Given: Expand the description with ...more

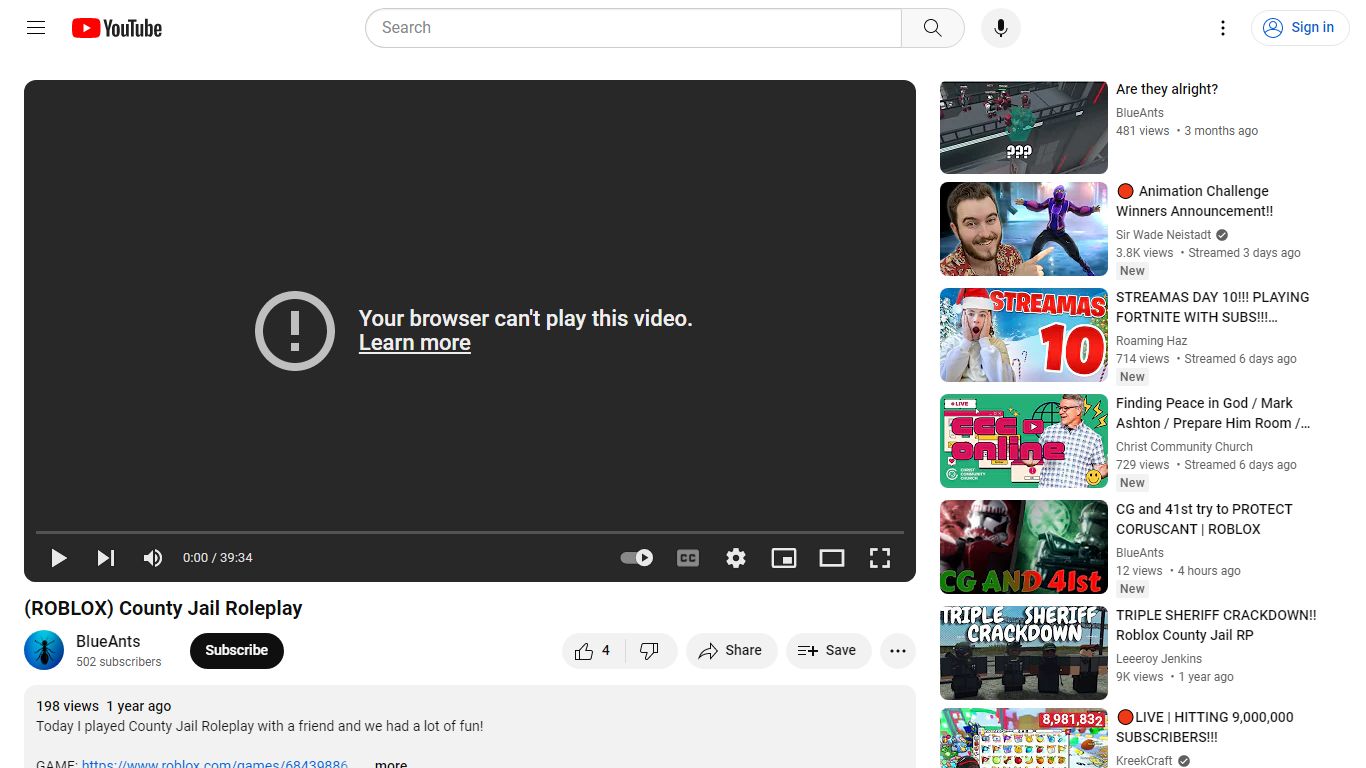Looking at the screenshot, I should pos(391,764).
